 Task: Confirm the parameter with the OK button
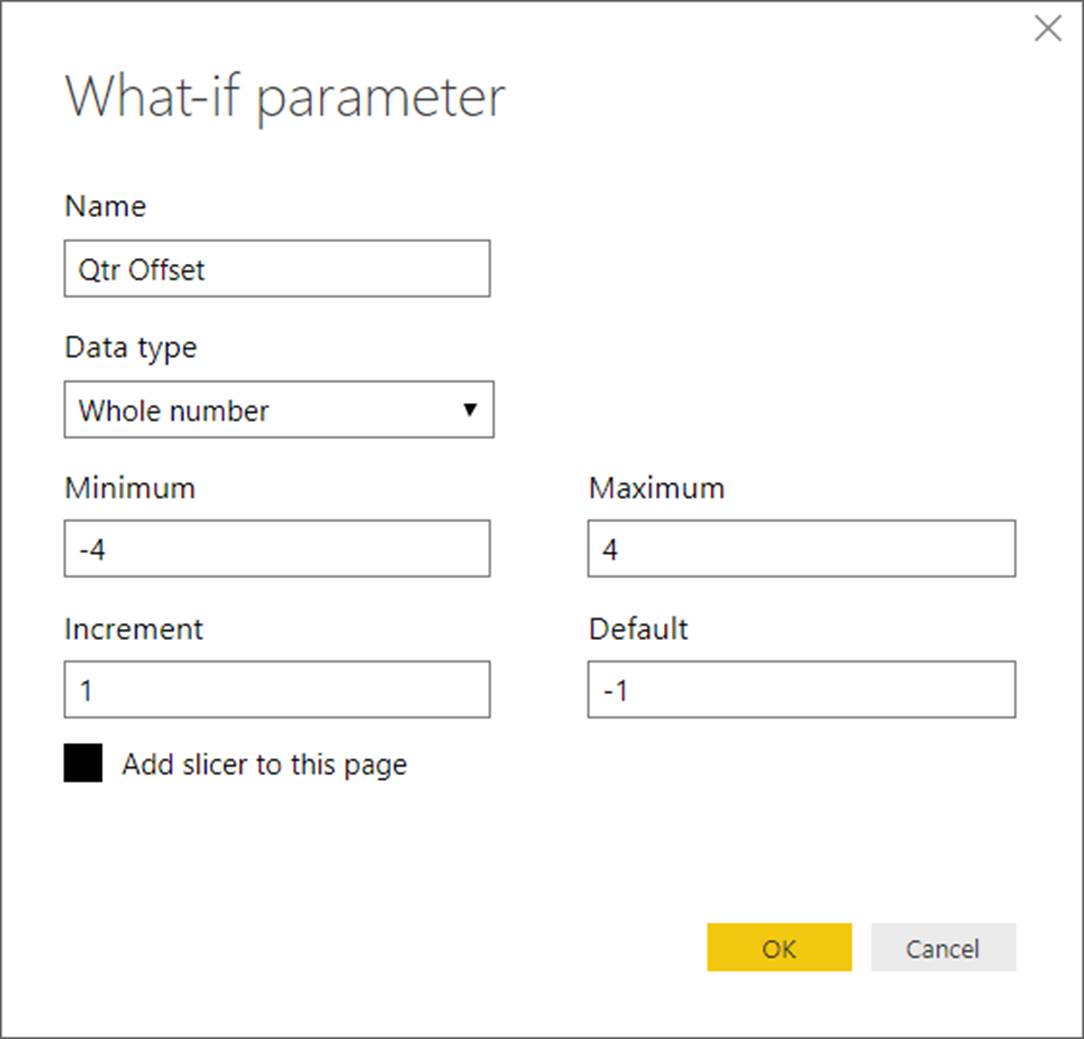tap(779, 947)
